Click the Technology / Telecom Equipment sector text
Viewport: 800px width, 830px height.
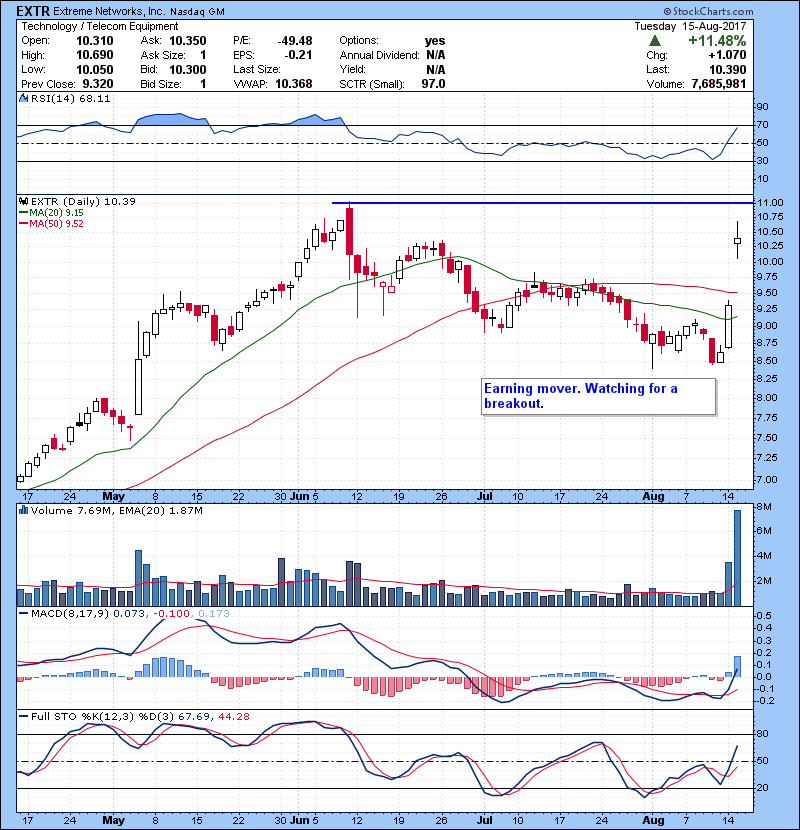pyautogui.click(x=100, y=26)
